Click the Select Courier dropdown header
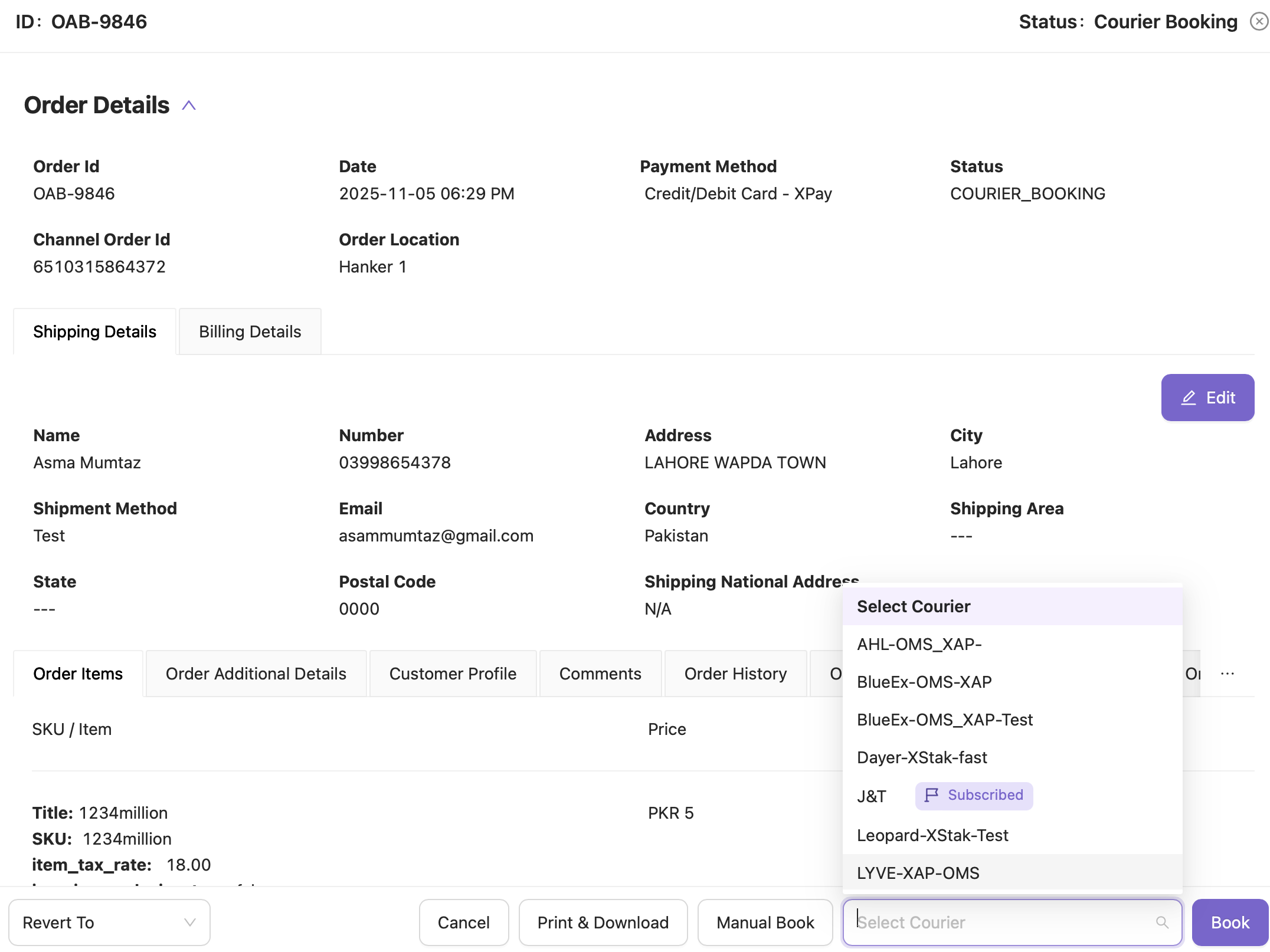The width and height of the screenshot is (1270, 952). (x=1013, y=606)
